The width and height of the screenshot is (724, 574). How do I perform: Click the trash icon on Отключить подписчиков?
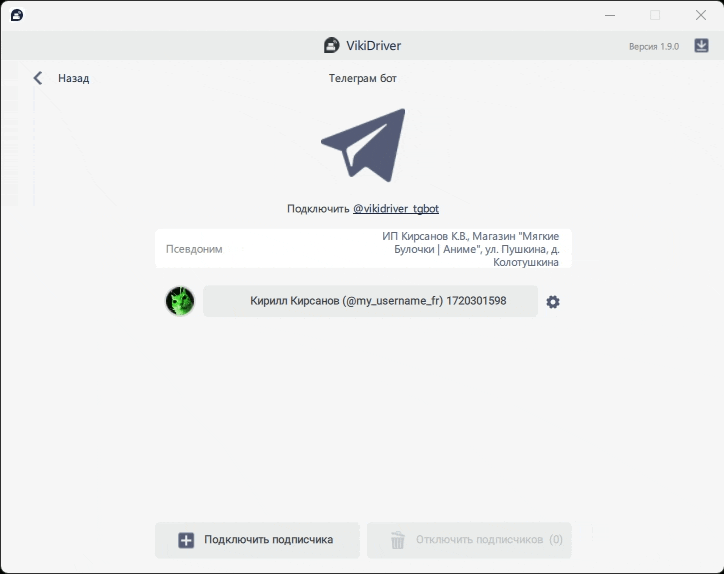point(398,540)
